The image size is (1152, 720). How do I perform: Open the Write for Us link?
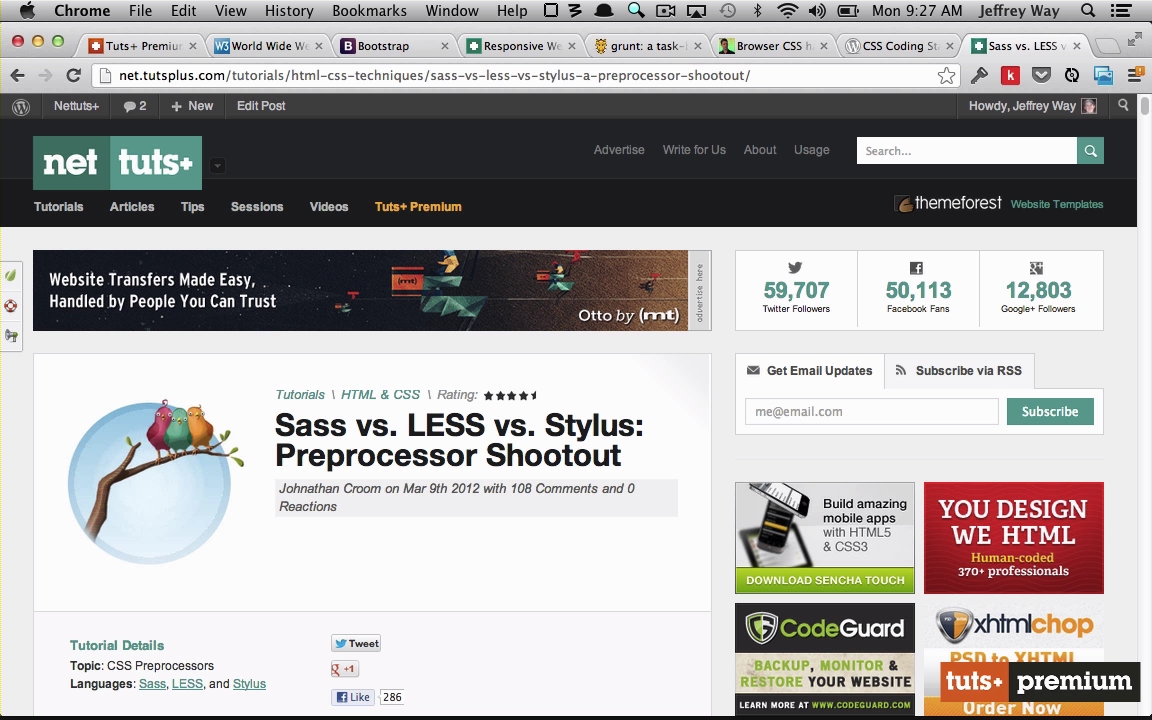[x=694, y=150]
